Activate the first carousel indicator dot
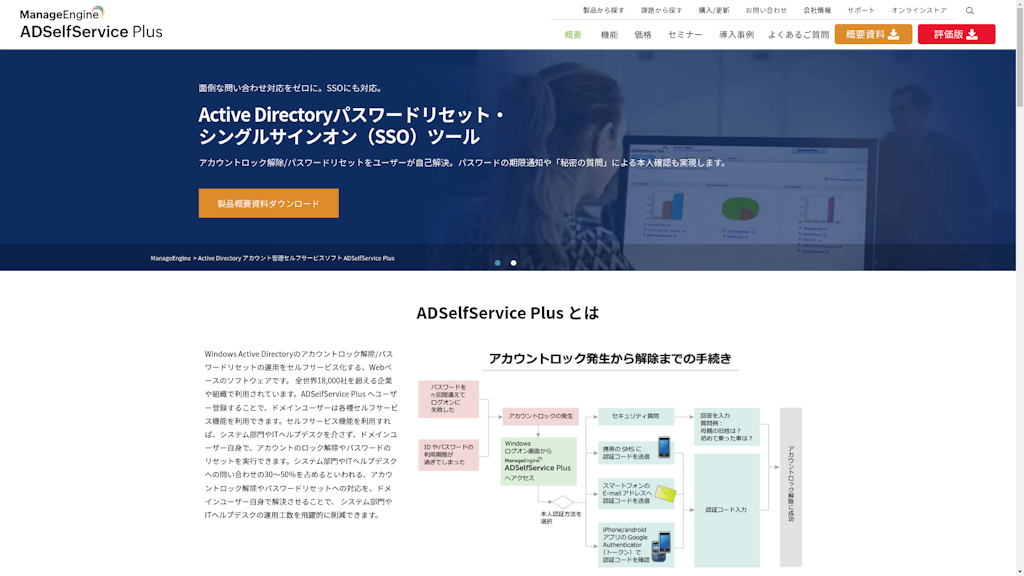Image resolution: width=1024 pixels, height=576 pixels. (x=497, y=262)
